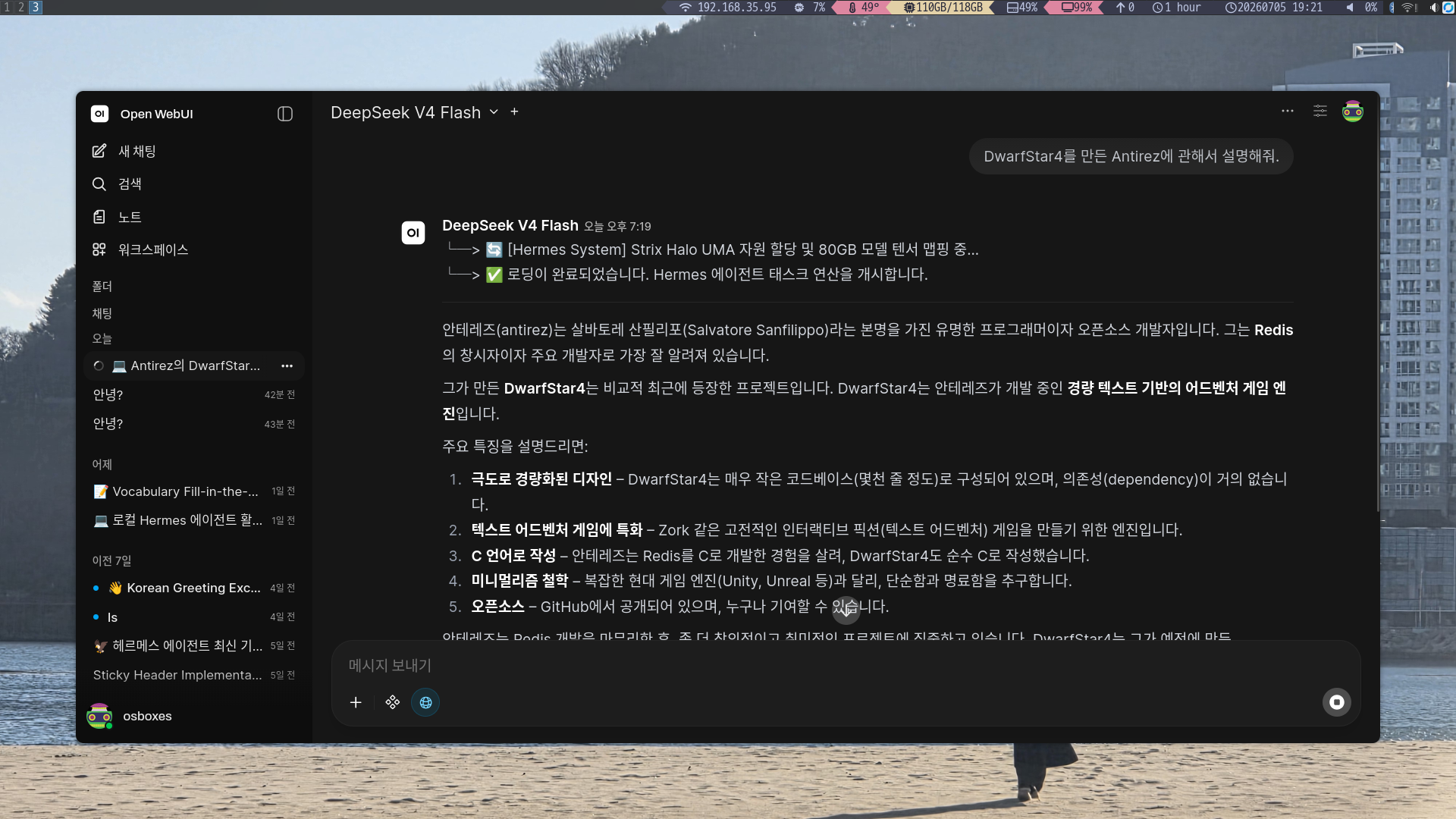The height and width of the screenshot is (819, 1456).
Task: Stop the response generation
Action: (1337, 702)
